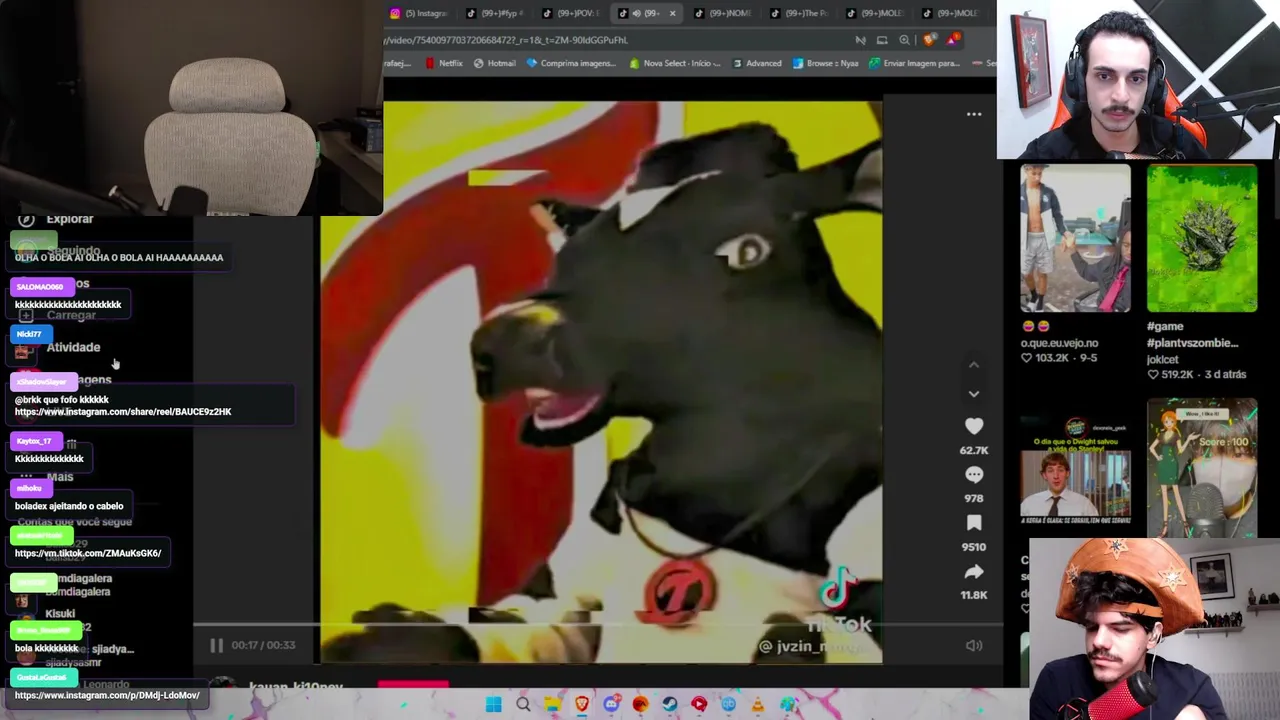This screenshot has height=720, width=1280.
Task: Toggle the video volume speaker icon
Action: (974, 646)
